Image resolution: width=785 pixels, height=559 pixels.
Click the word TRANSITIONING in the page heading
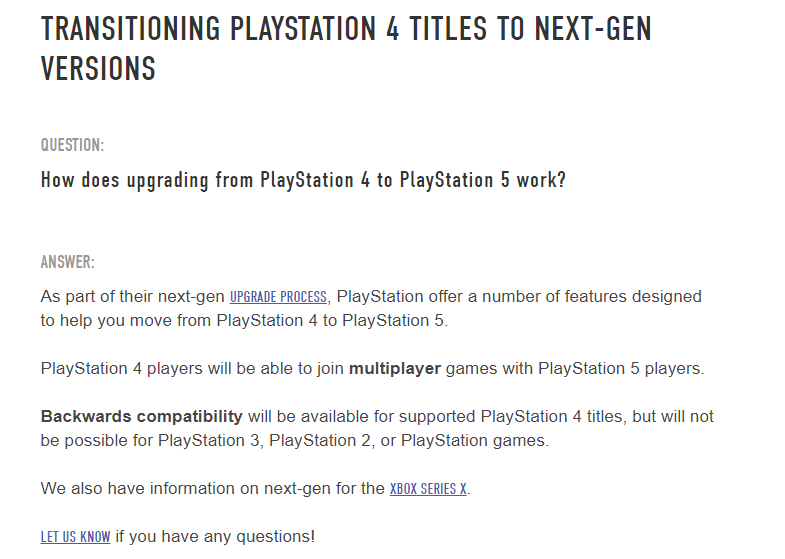click(131, 28)
